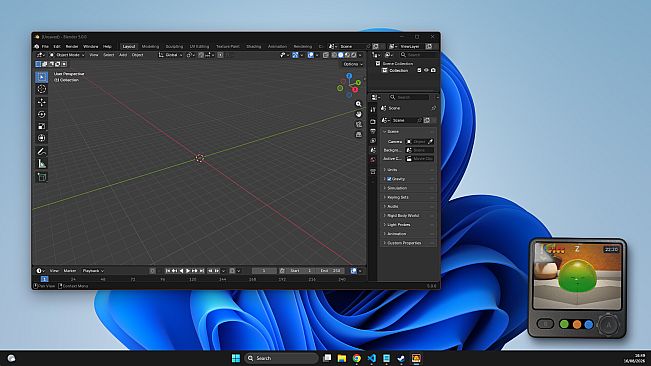Toggle Collection render camera icon in outliner
Viewport: 651px width, 366px height.
coord(433,71)
